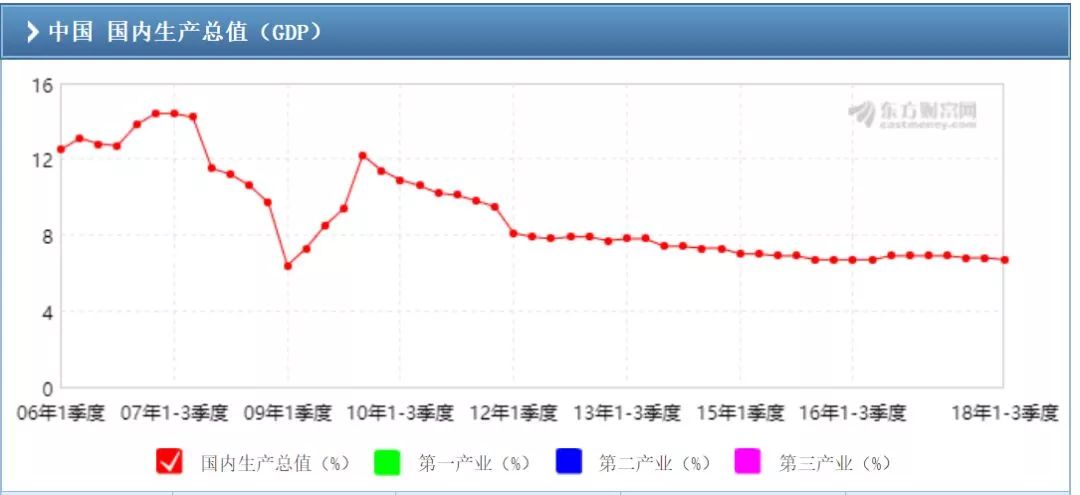Image resolution: width=1080 pixels, height=495 pixels.
Task: Enable the green 第一产业 (%) series
Action: tap(386, 461)
